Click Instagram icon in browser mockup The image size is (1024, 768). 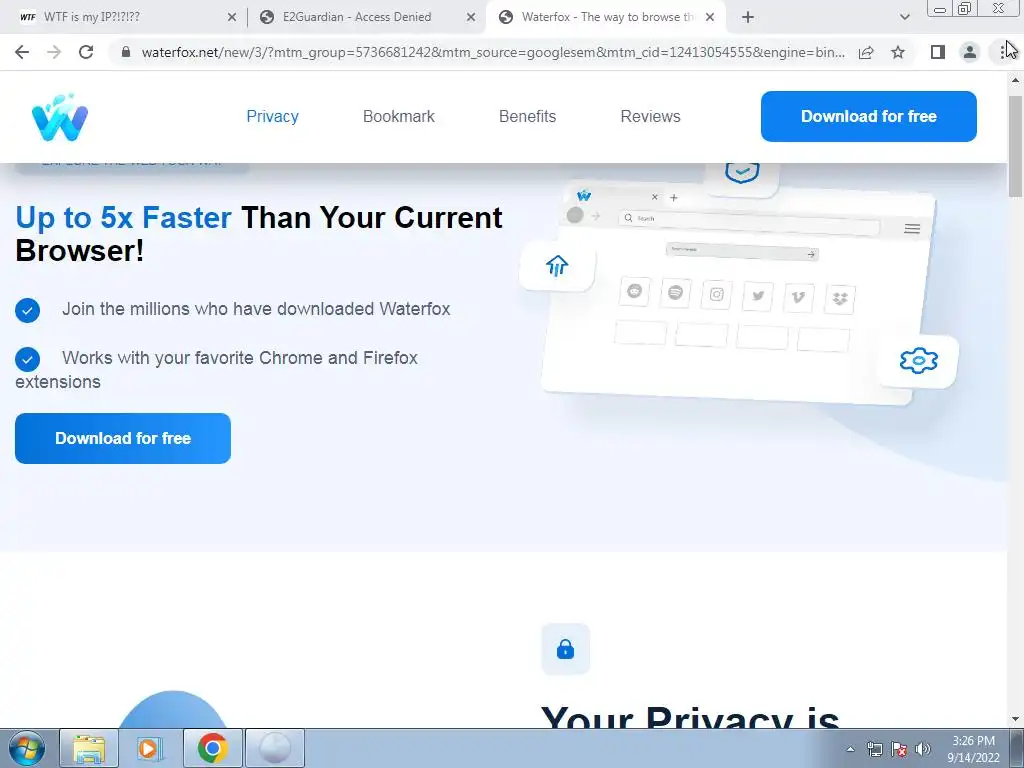click(x=716, y=295)
